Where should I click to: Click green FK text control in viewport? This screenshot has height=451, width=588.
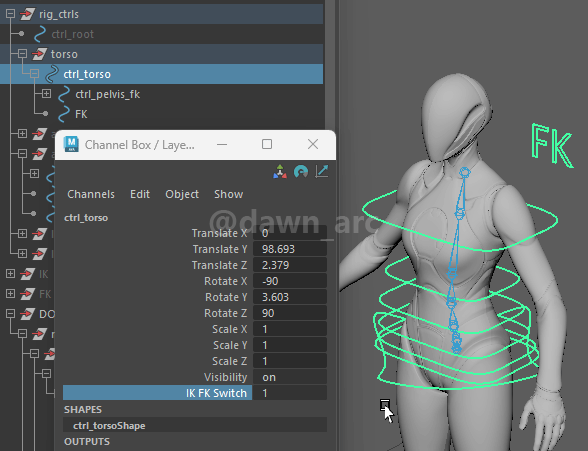[552, 145]
